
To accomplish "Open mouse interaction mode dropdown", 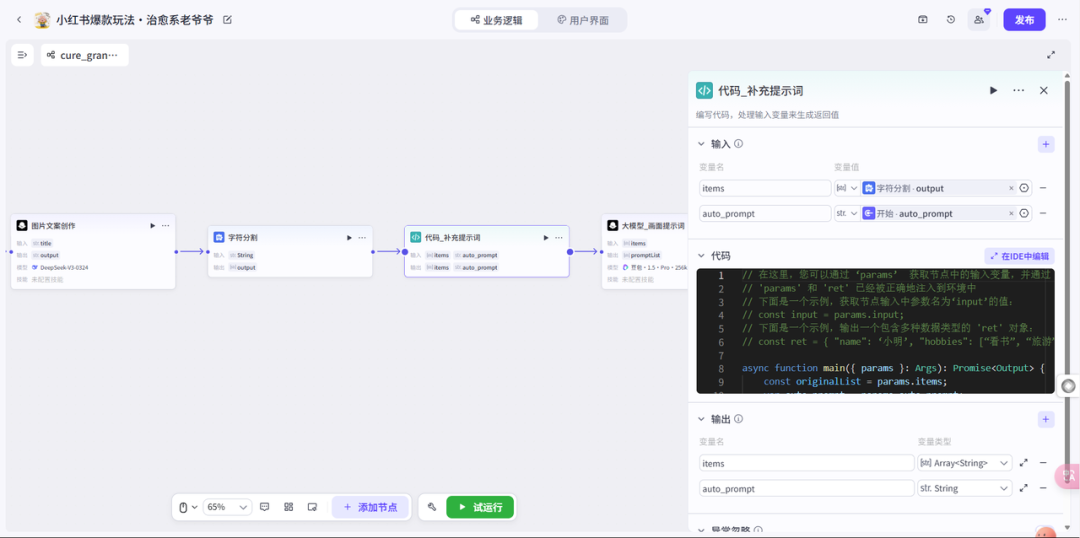I will tap(188, 507).
